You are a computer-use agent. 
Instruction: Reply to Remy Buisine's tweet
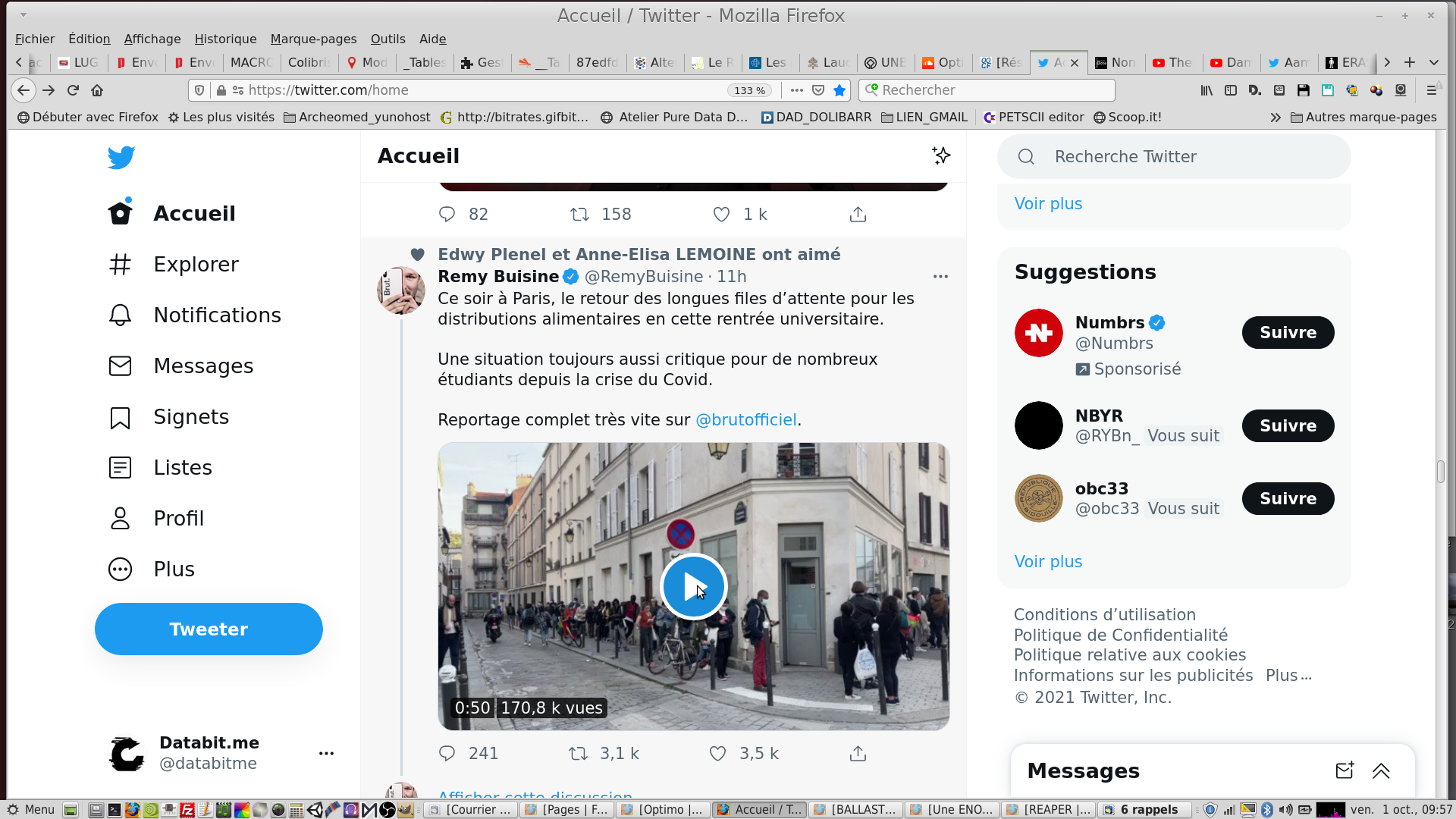click(447, 753)
